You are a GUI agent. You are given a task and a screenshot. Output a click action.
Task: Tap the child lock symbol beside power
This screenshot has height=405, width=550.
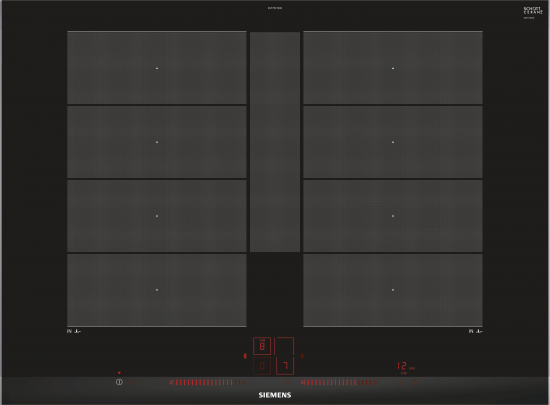pos(133,383)
